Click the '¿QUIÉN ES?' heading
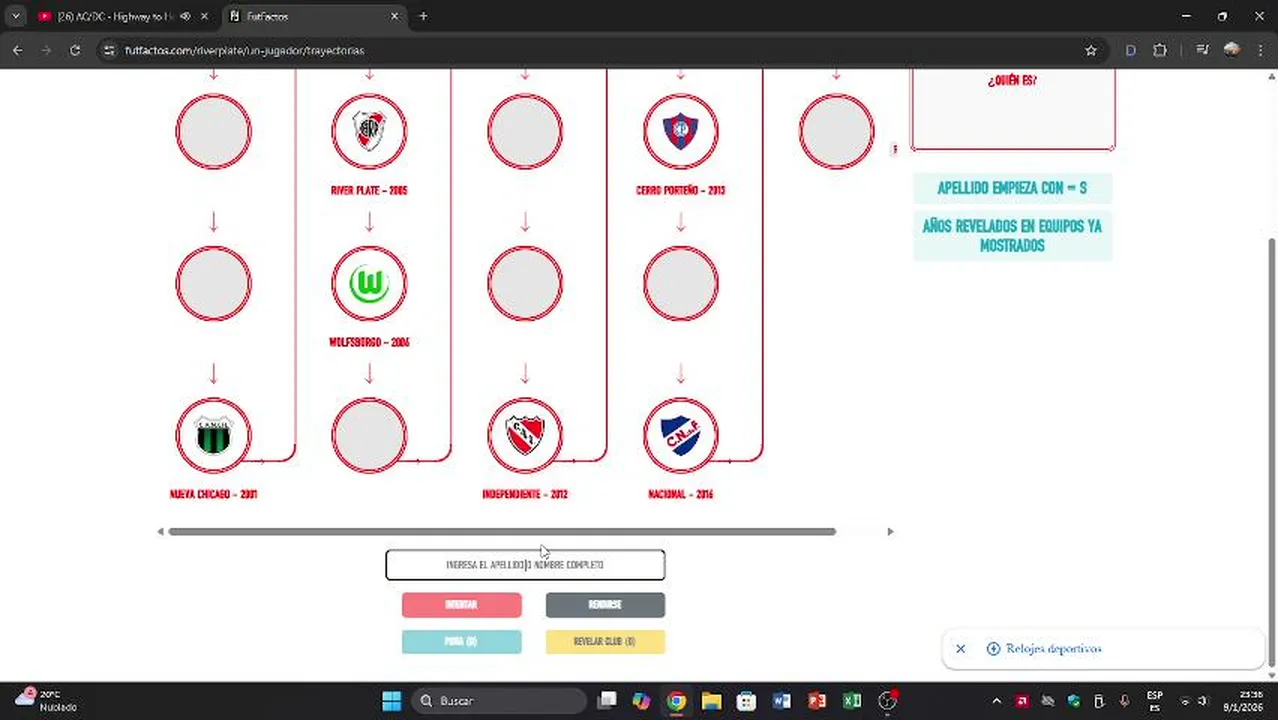 coord(1012,81)
